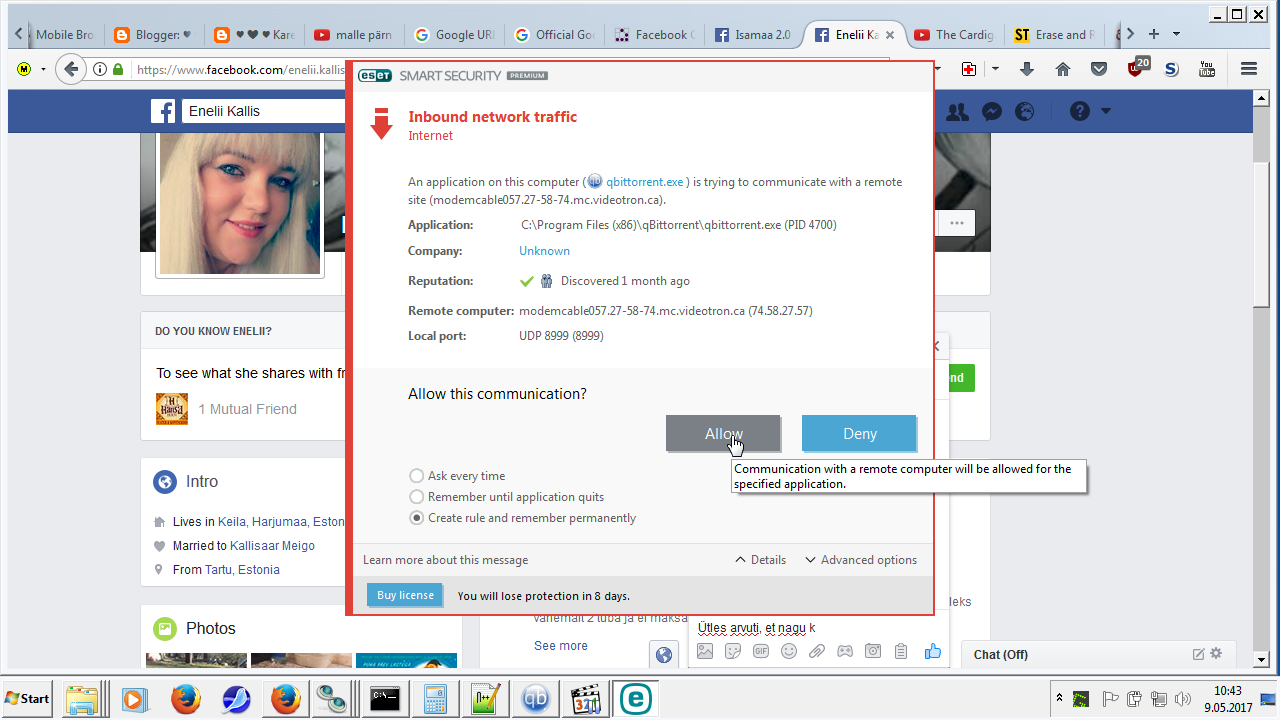
Task: Click the browser back button
Action: point(70,69)
